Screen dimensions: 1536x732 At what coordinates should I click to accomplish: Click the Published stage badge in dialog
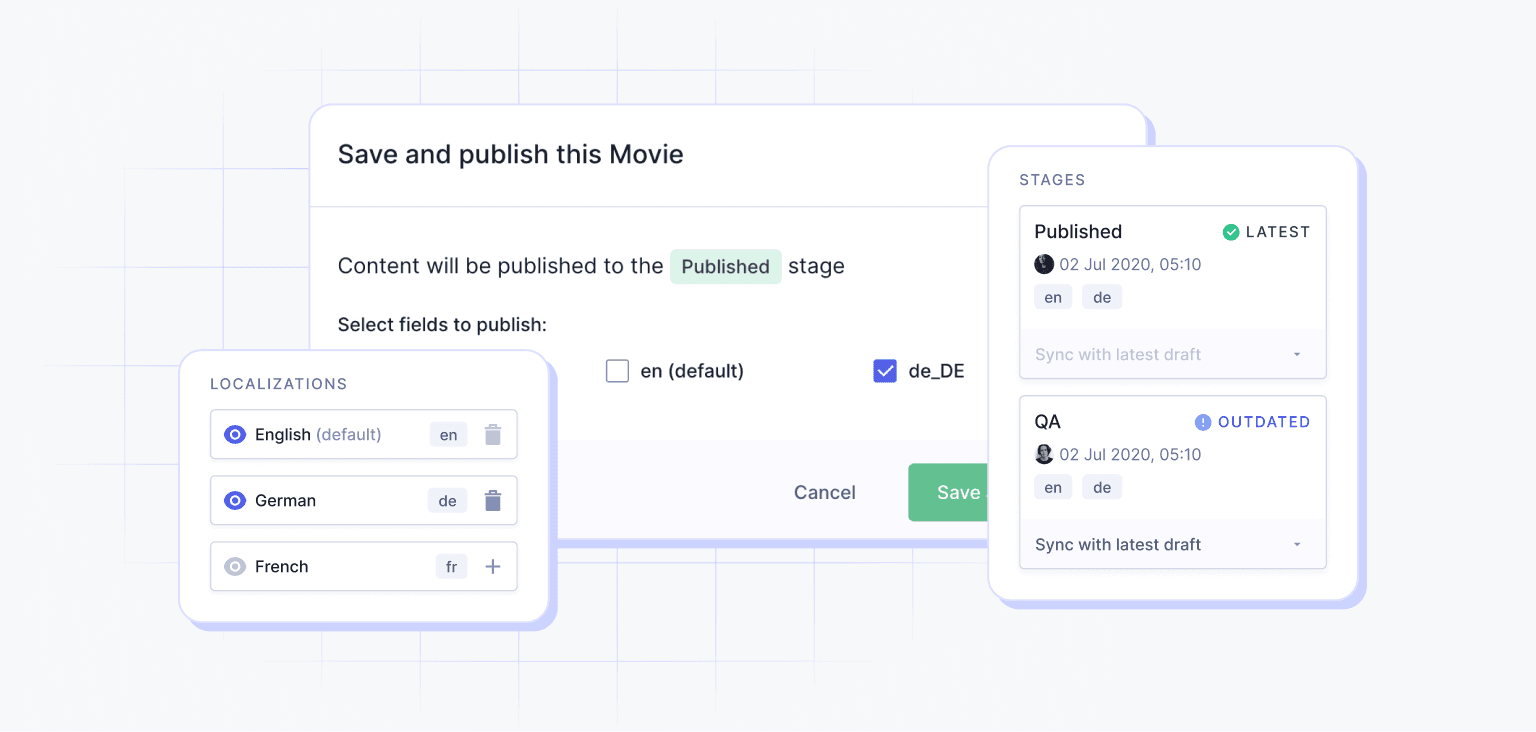coord(725,266)
